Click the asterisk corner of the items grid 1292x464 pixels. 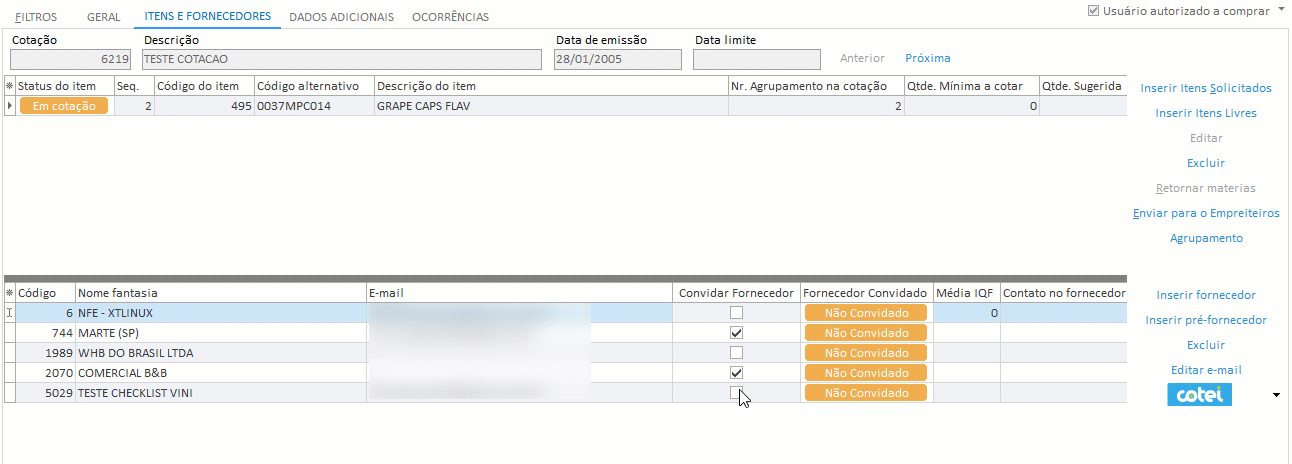(x=10, y=86)
